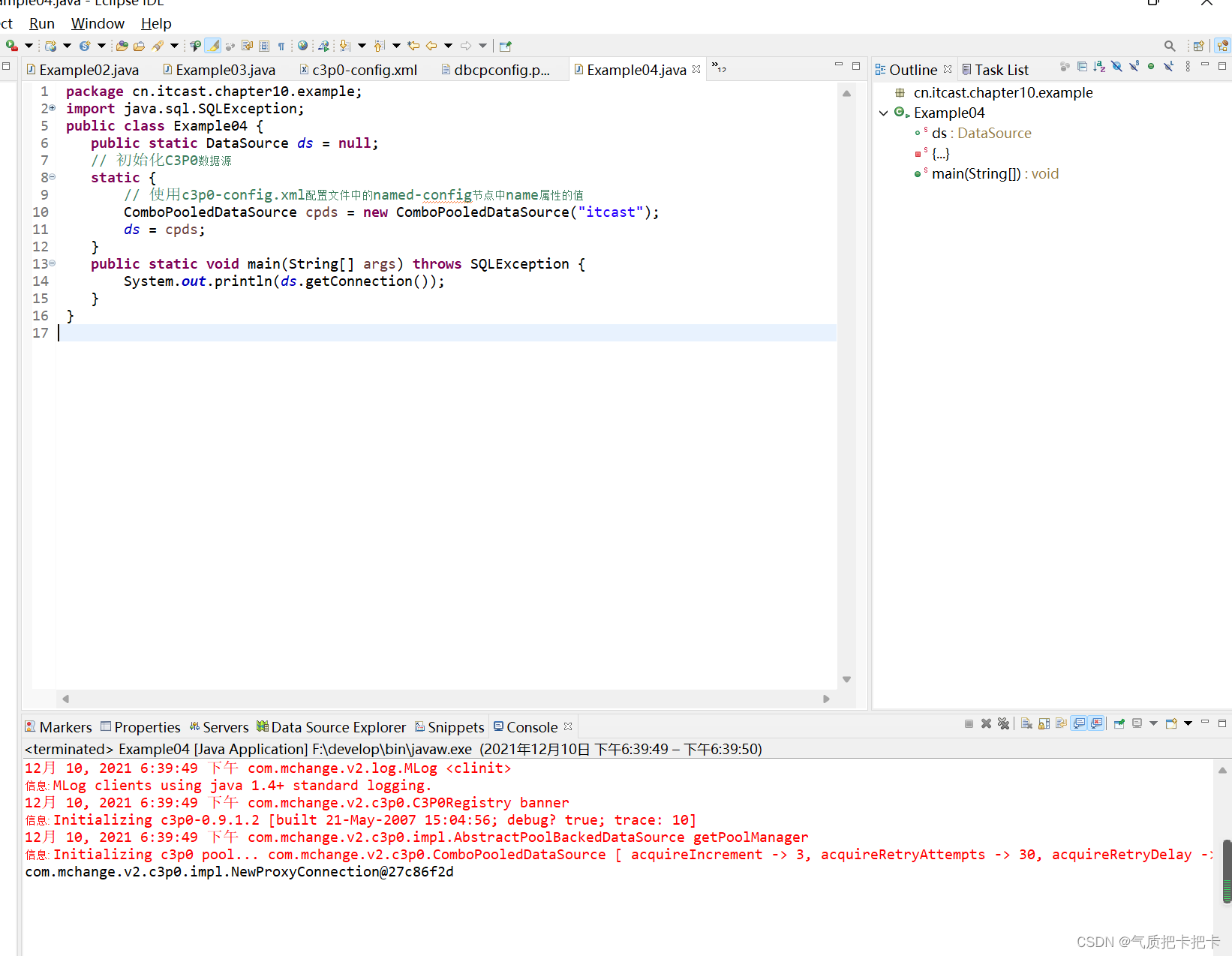The width and height of the screenshot is (1232, 956).
Task: Open the Run menu
Action: coord(42,23)
